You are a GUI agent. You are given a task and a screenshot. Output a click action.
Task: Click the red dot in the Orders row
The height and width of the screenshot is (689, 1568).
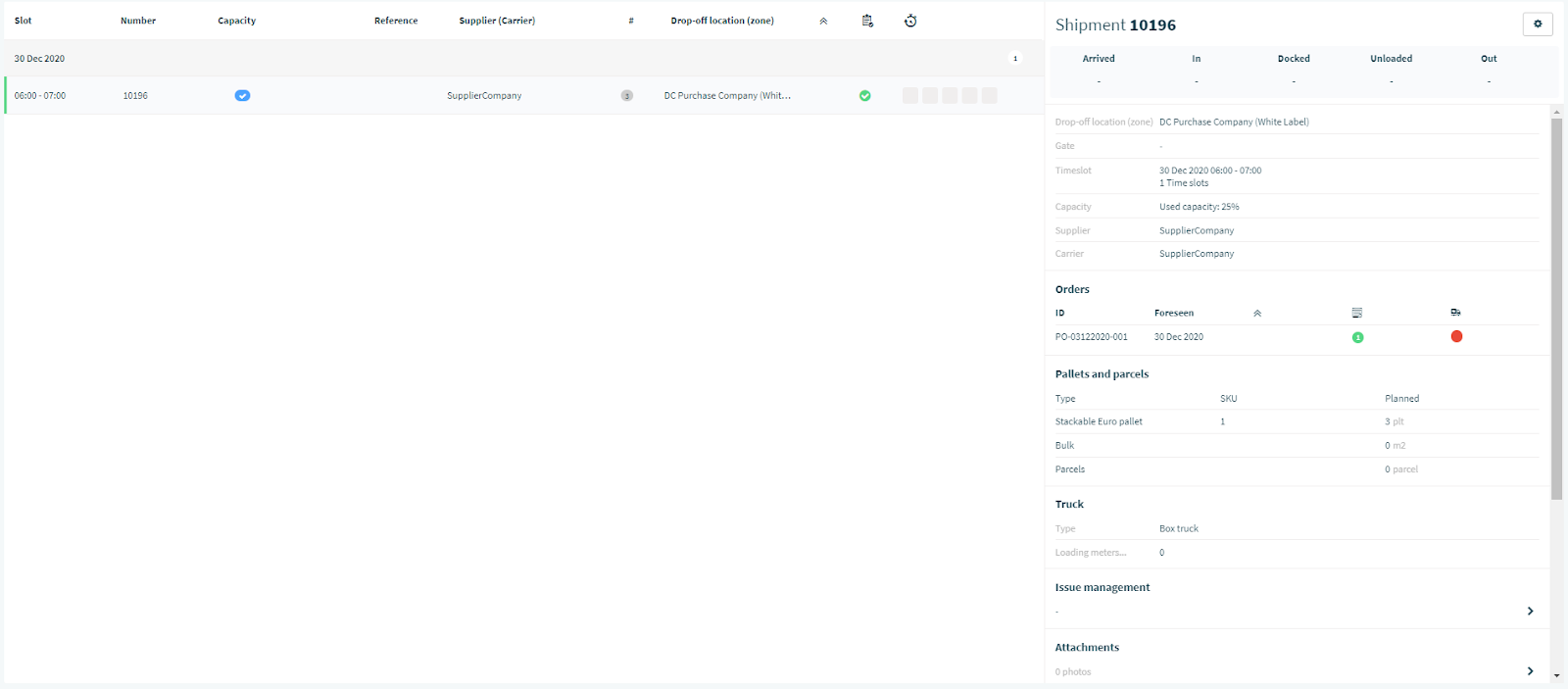coord(1456,336)
